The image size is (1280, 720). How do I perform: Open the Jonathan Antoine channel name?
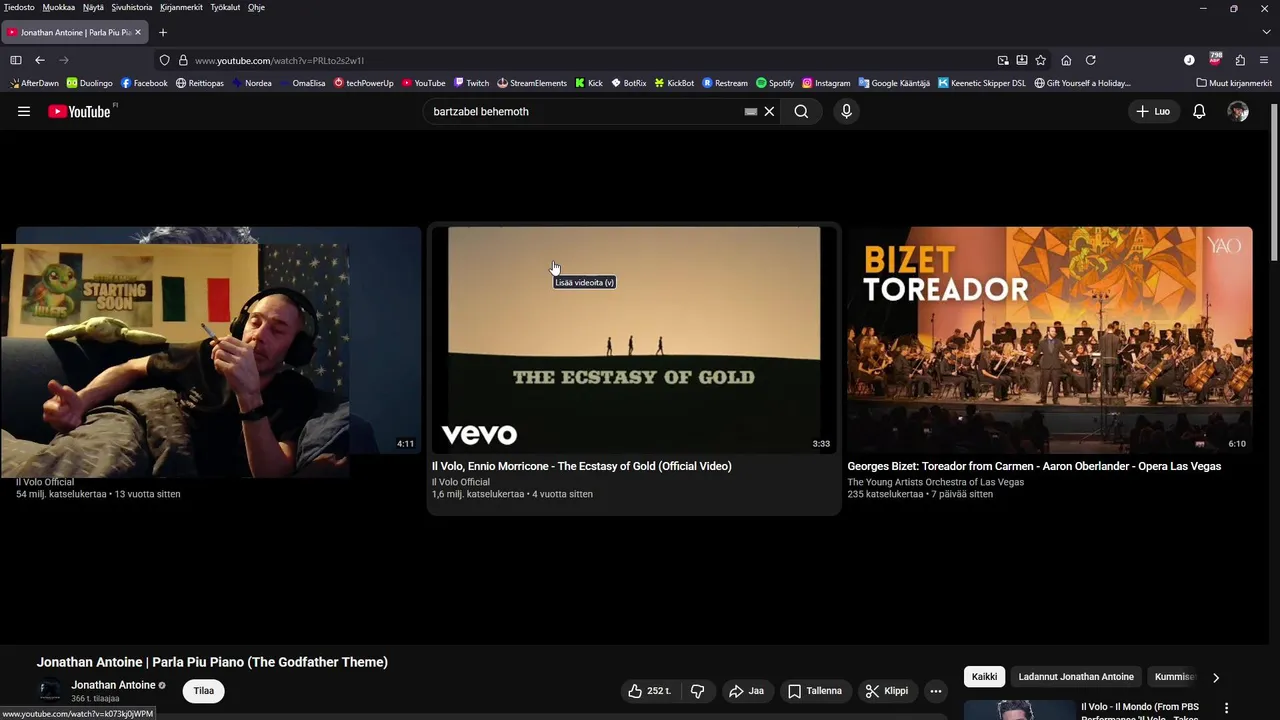113,685
